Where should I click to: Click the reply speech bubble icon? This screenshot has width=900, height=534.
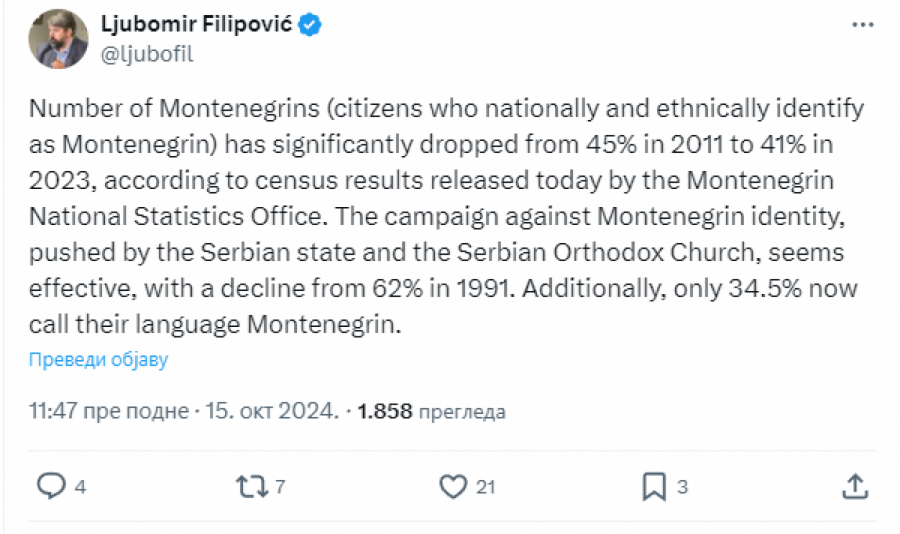click(51, 486)
